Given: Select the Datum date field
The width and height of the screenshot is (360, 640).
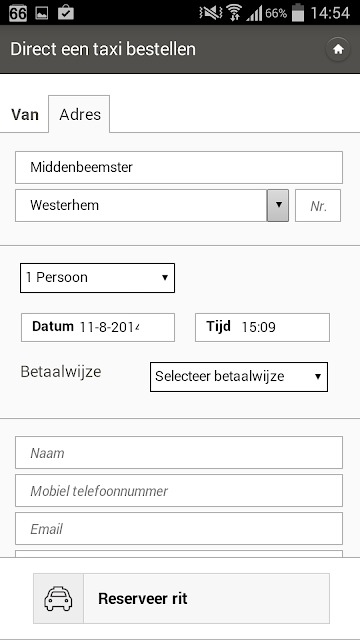Looking at the screenshot, I should (x=98, y=327).
